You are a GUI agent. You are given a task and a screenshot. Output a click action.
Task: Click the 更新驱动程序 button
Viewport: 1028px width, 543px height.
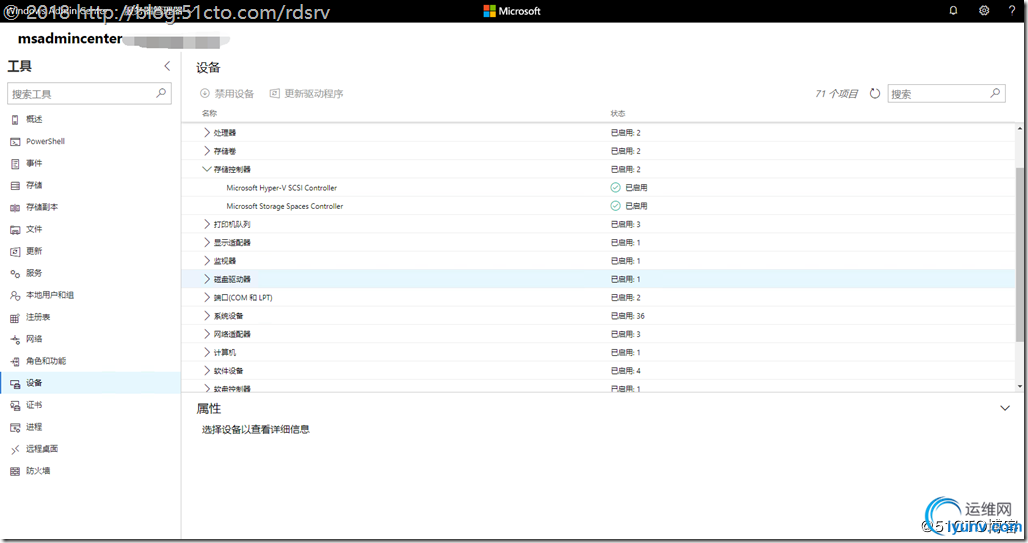pos(306,94)
